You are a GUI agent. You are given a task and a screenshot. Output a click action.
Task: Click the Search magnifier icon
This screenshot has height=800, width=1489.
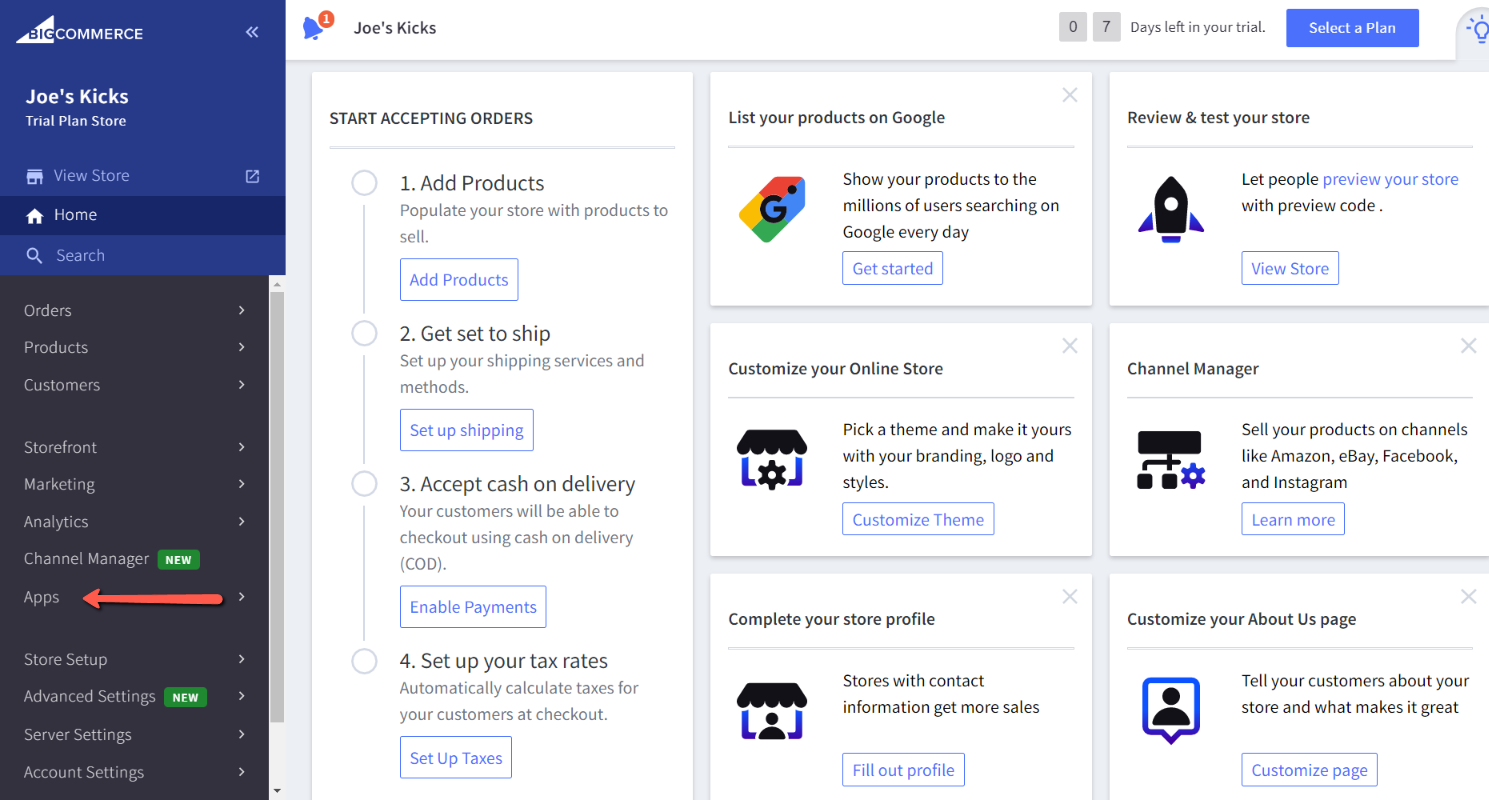pos(35,256)
